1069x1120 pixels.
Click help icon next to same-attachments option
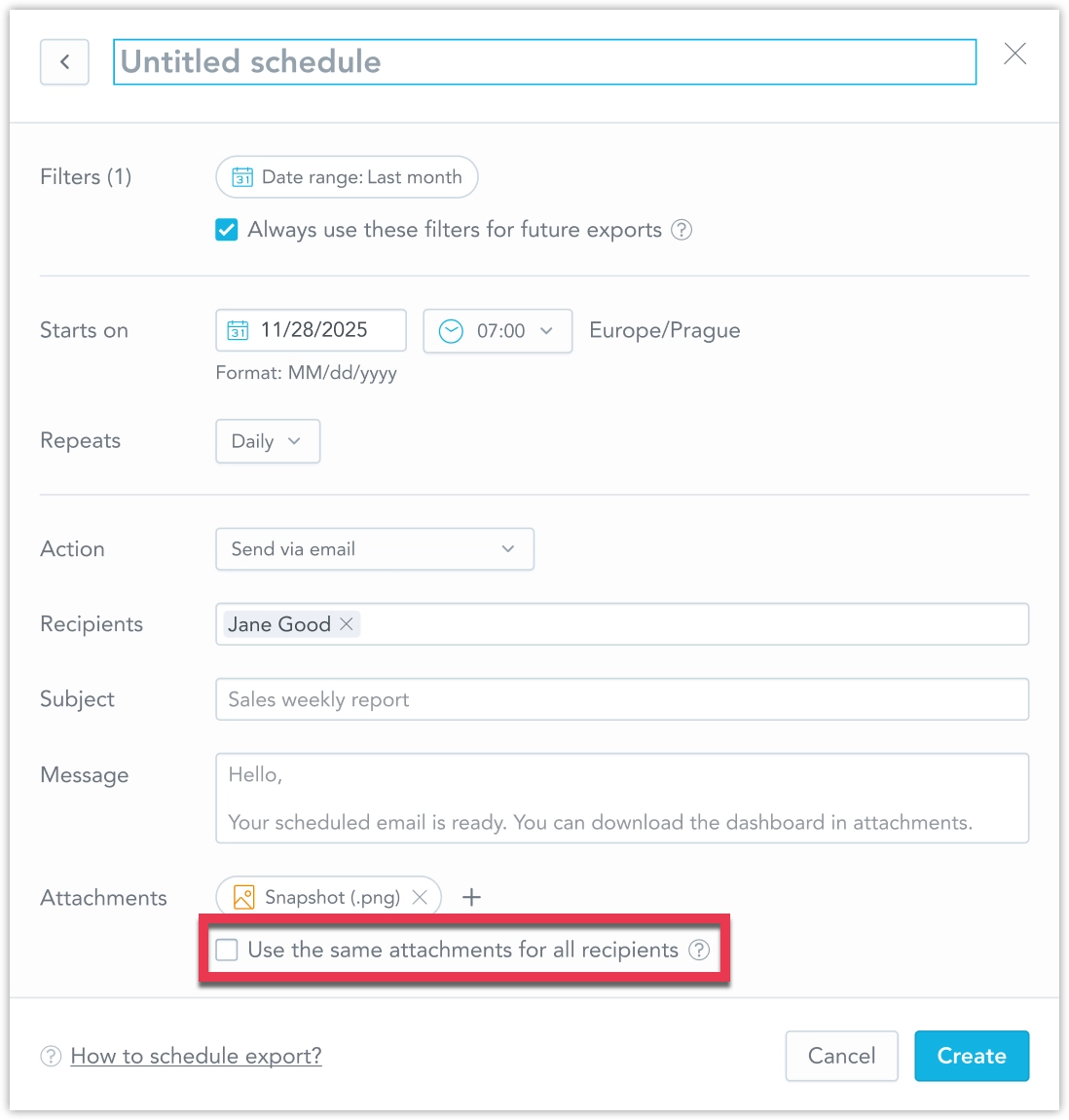699,950
